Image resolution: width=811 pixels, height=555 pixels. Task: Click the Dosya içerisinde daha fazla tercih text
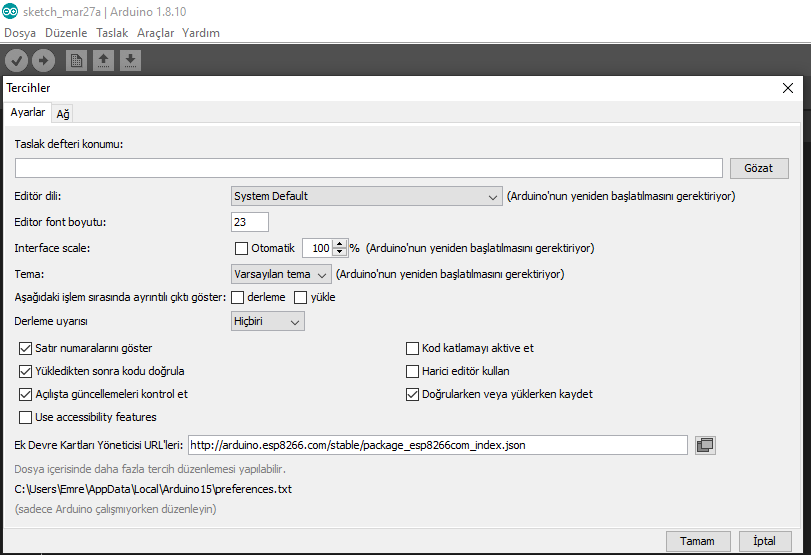[x=150, y=469]
